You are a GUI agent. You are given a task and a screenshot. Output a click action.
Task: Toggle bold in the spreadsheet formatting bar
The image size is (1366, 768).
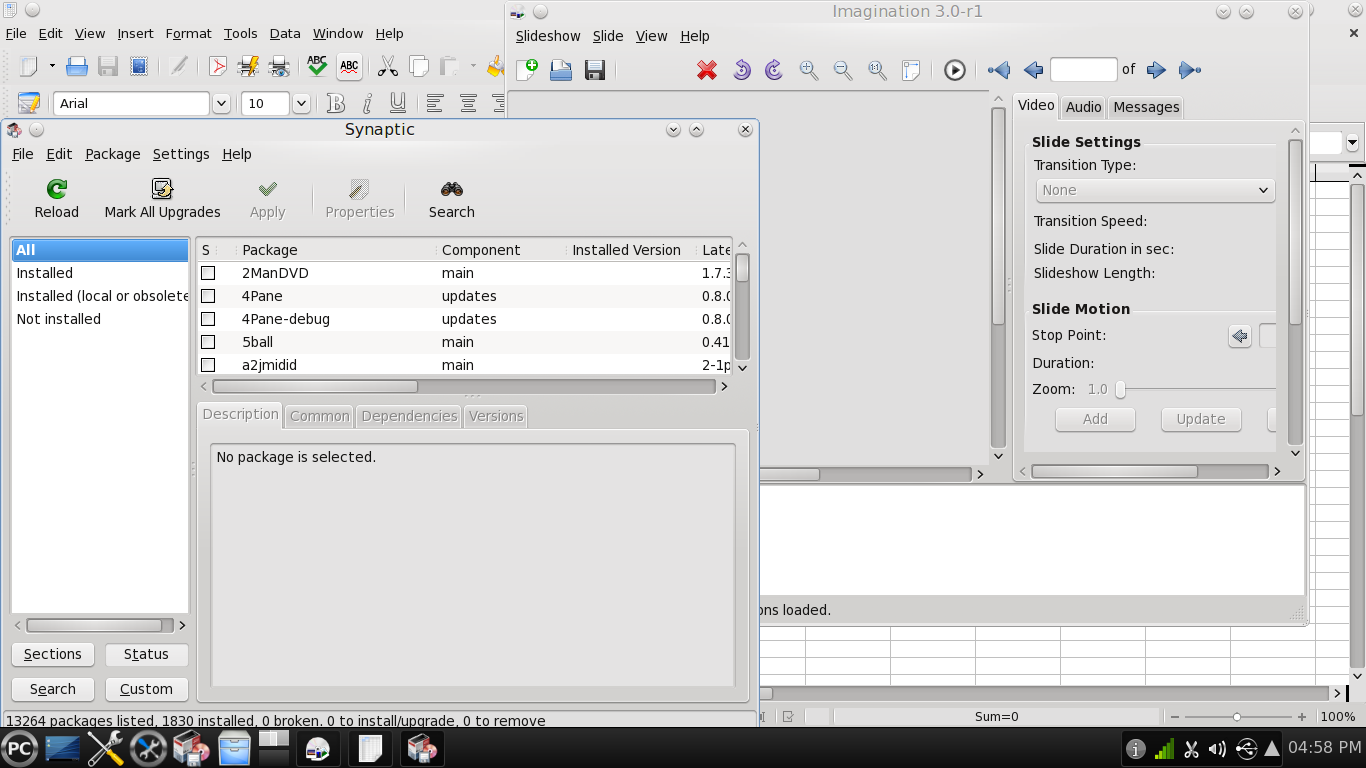pyautogui.click(x=336, y=103)
